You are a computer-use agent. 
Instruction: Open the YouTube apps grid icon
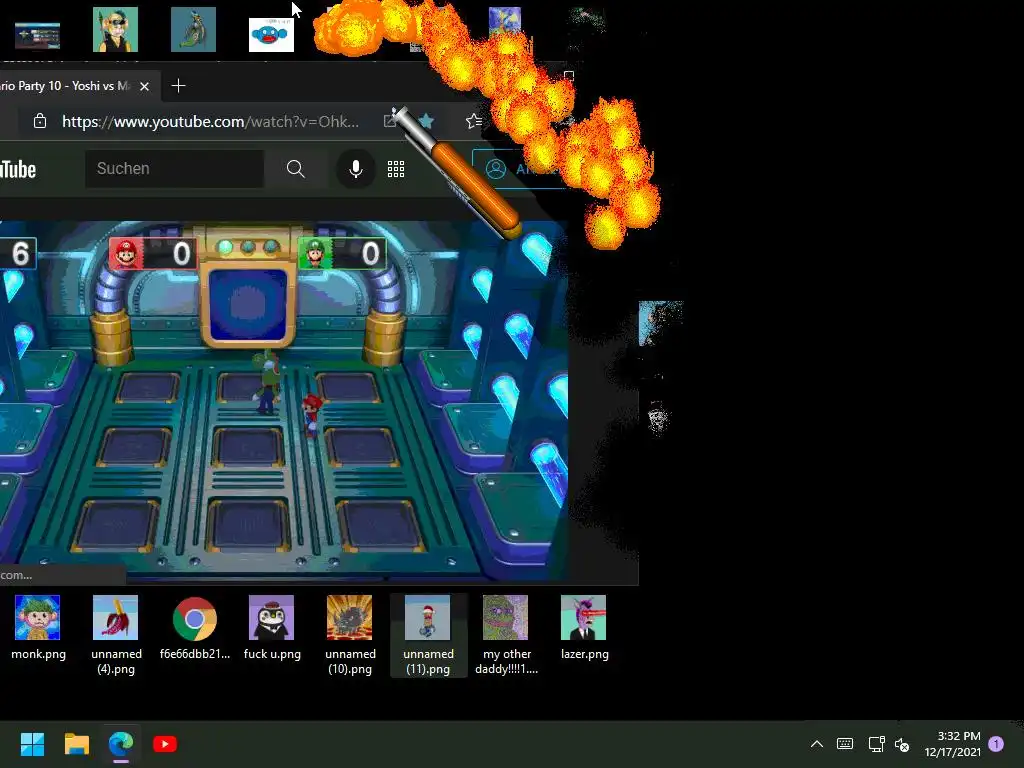(x=396, y=169)
